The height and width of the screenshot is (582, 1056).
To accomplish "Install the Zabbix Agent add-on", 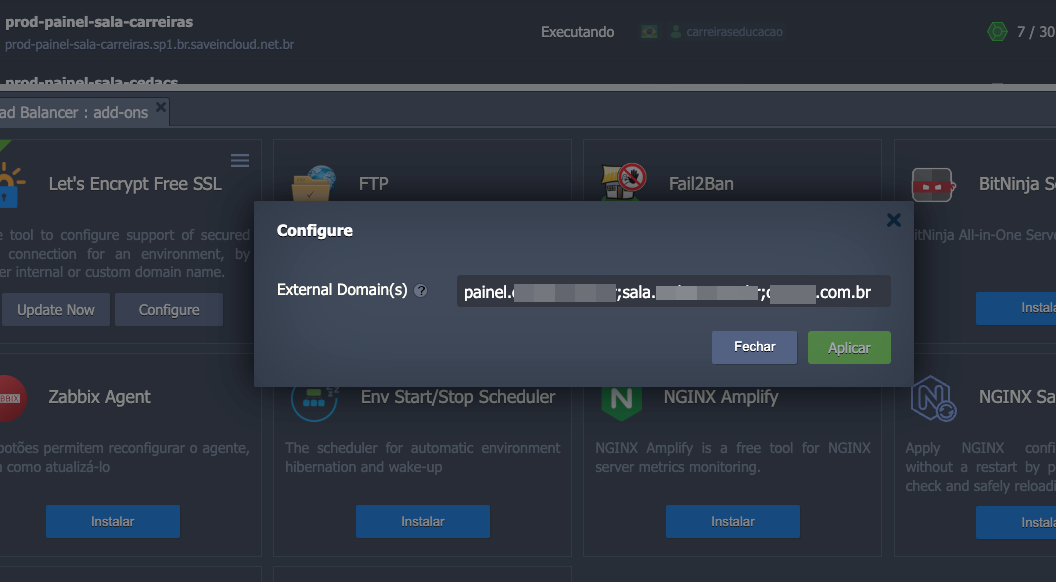I will coord(112,521).
